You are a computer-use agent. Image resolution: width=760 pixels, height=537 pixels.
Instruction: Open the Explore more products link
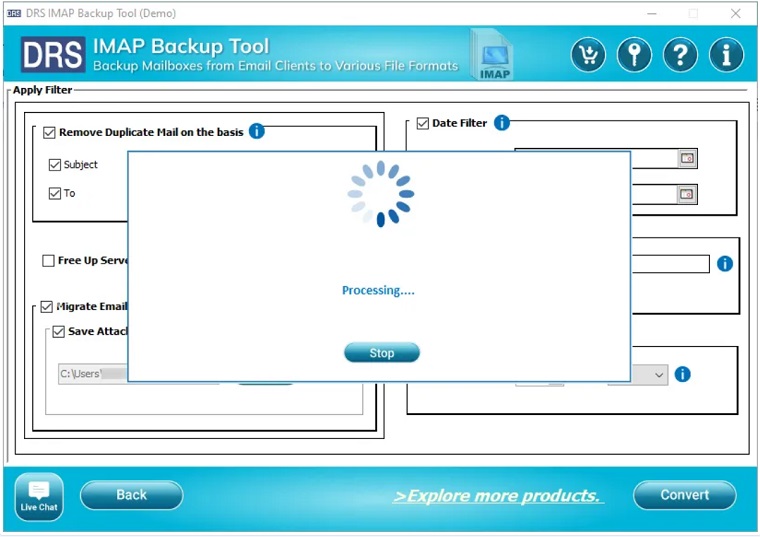pyautogui.click(x=498, y=496)
